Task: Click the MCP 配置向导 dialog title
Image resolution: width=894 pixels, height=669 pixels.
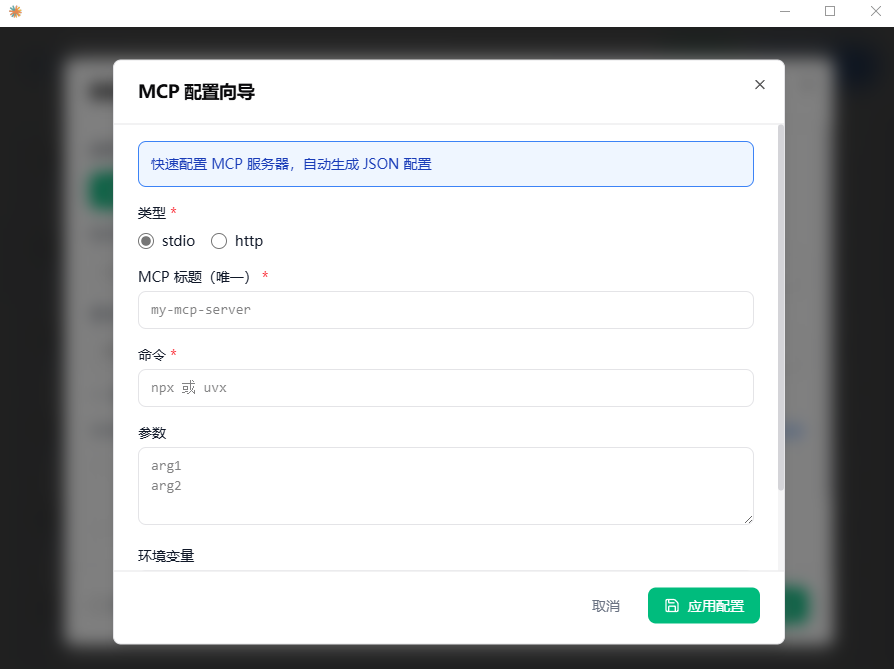Action: tap(196, 92)
